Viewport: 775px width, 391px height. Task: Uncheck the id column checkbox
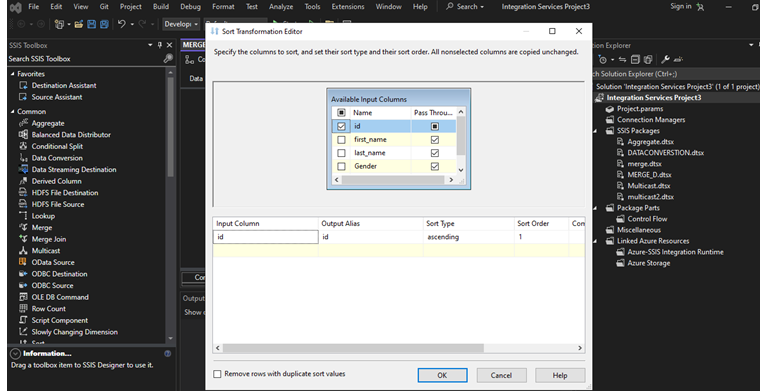pos(341,127)
